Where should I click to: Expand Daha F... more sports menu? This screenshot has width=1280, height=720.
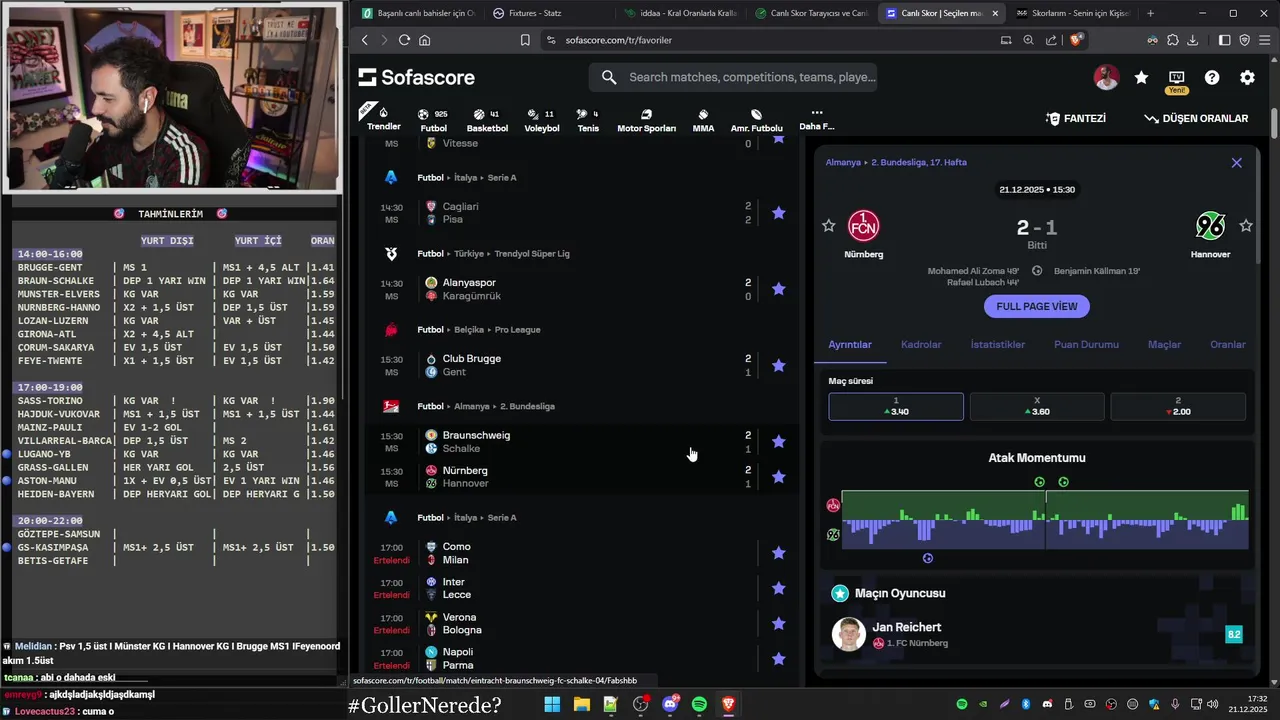pyautogui.click(x=816, y=119)
